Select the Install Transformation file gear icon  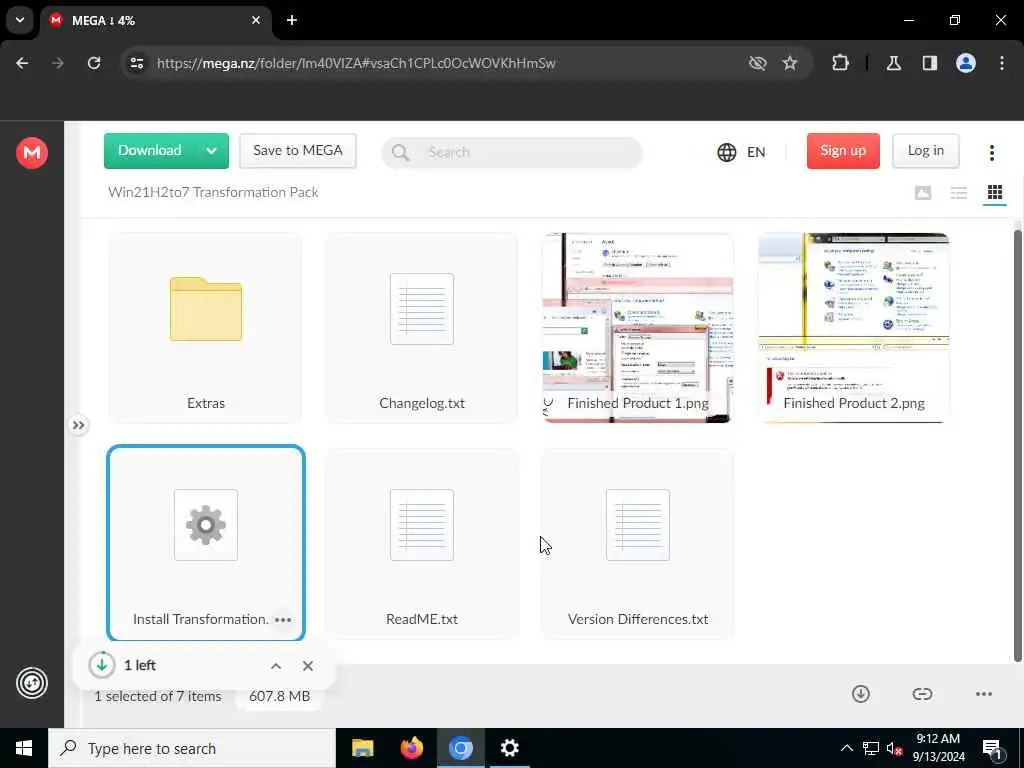click(206, 525)
